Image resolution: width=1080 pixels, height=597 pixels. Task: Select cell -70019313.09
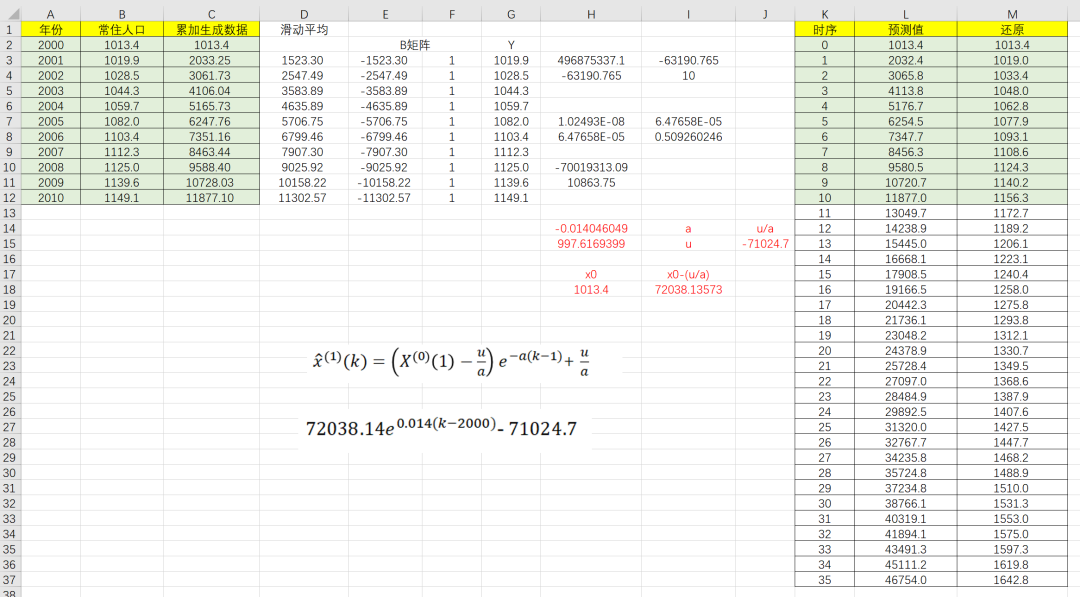(x=591, y=167)
